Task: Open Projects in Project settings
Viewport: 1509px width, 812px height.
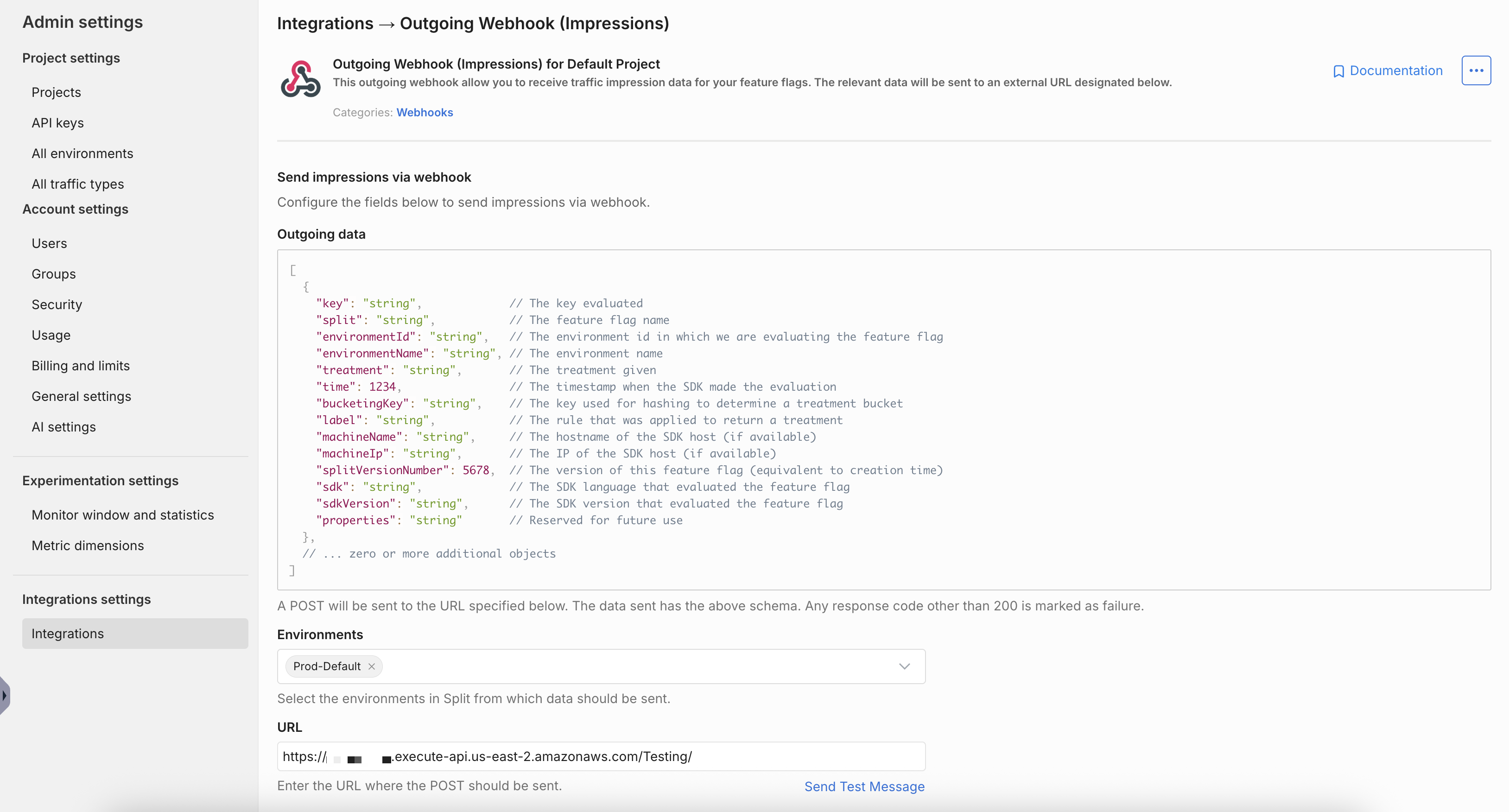Action: click(56, 93)
